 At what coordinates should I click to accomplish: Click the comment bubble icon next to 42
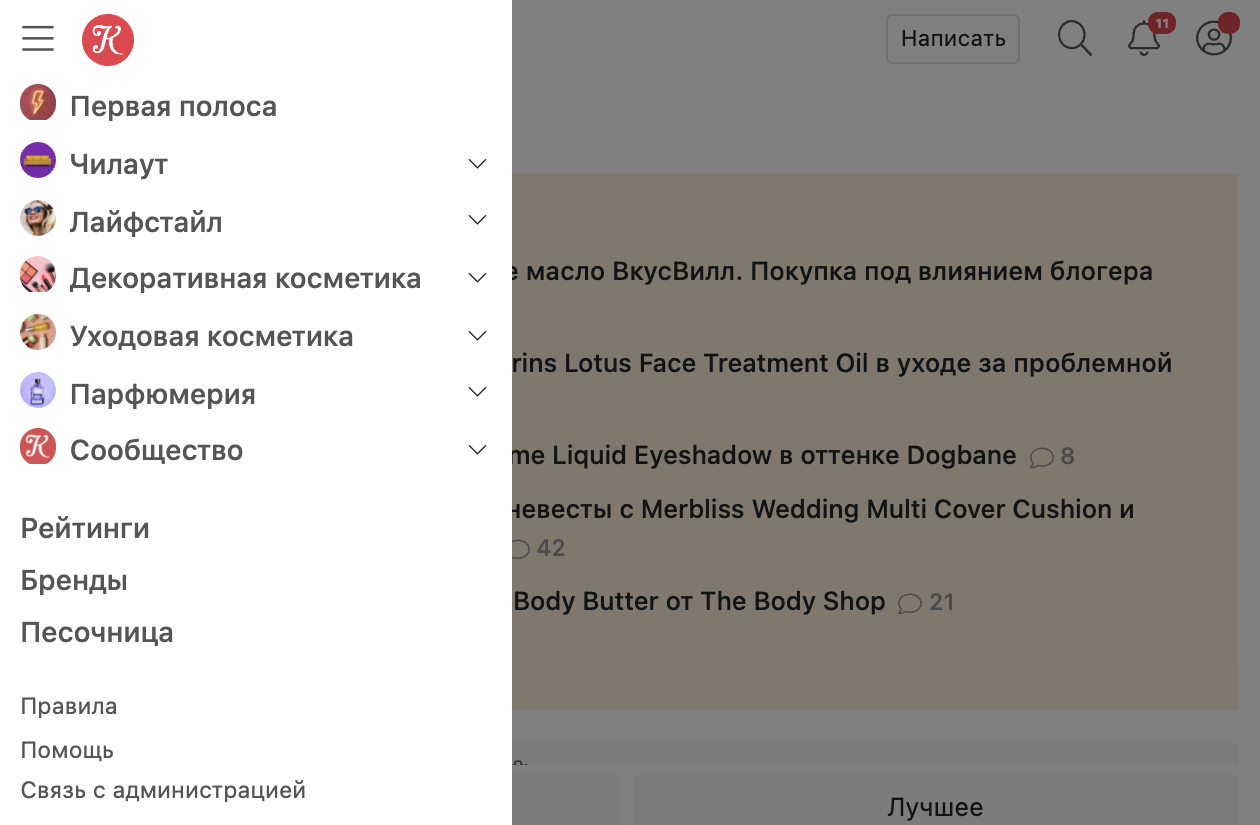(519, 549)
